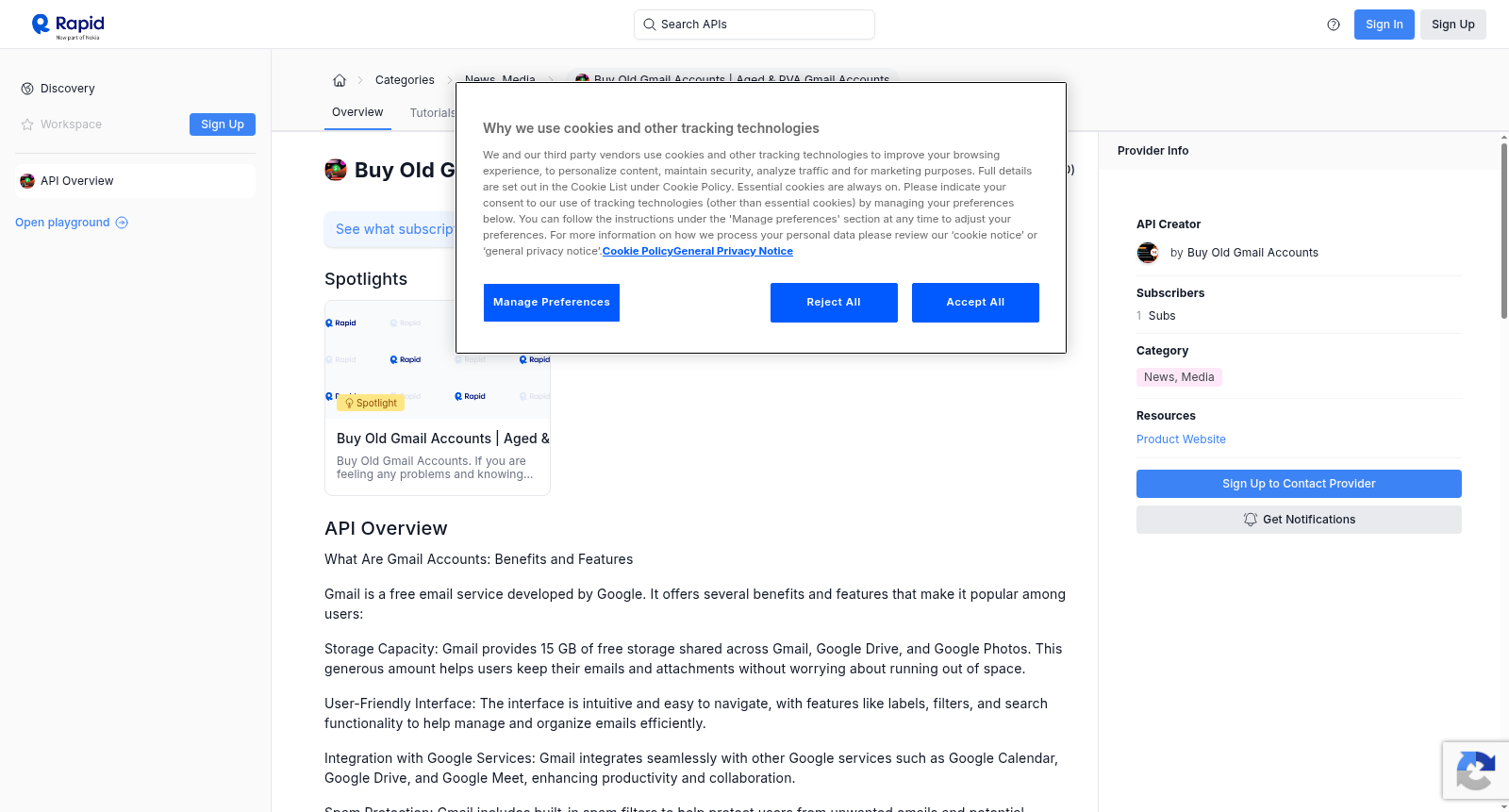Click the Spotlight card thumbnail image
The image size is (1509, 812).
[438, 359]
